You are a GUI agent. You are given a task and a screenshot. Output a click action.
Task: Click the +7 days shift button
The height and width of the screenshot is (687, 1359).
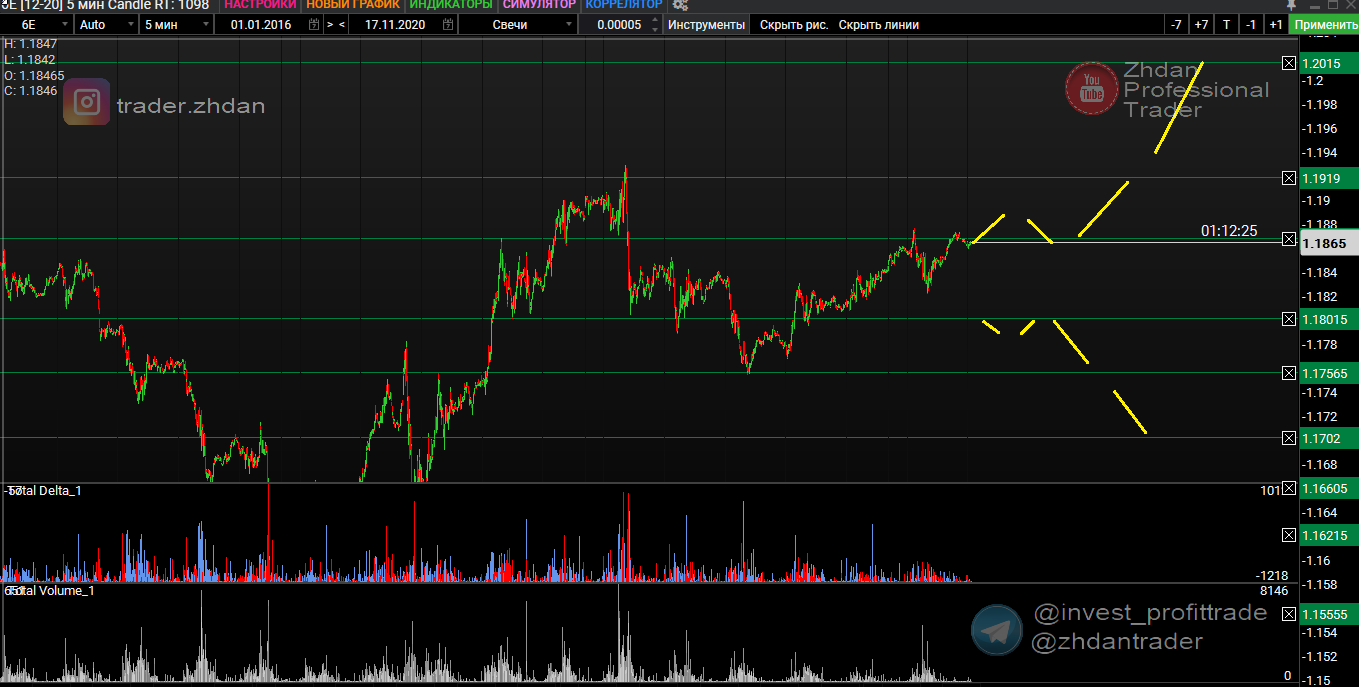(x=1201, y=24)
